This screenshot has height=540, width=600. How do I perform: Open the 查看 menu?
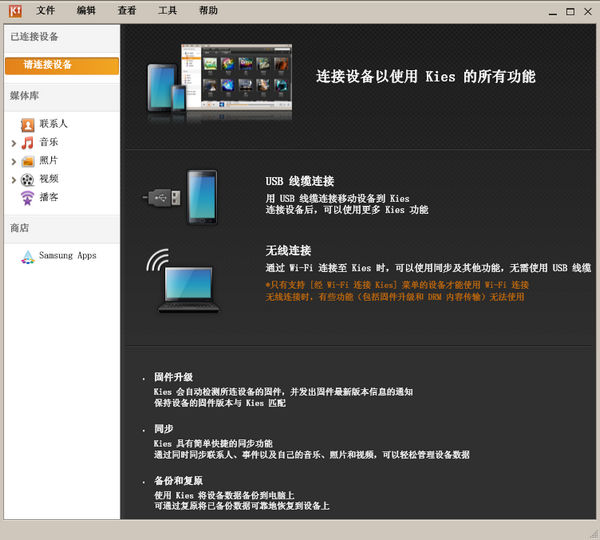click(127, 10)
